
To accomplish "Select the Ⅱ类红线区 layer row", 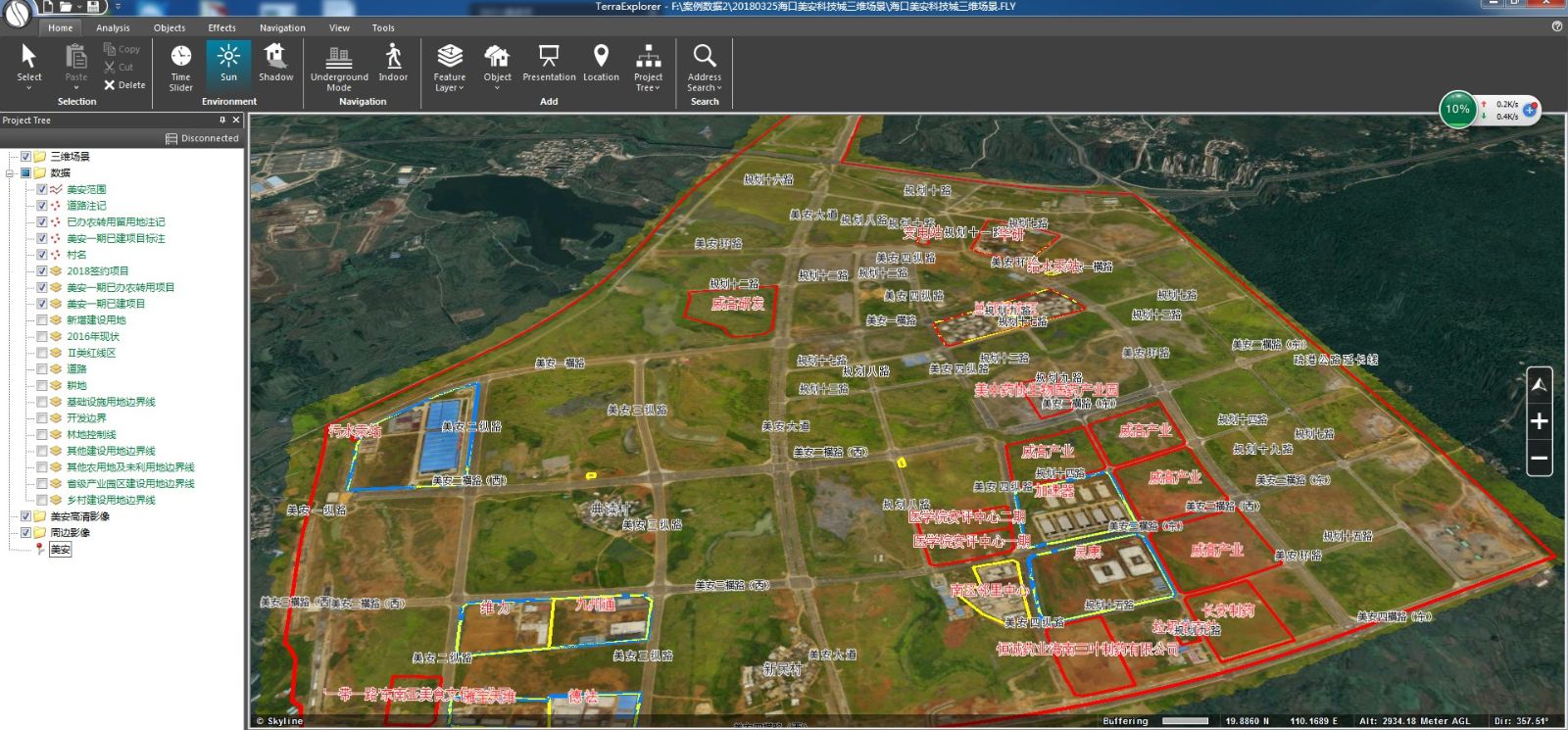I will coord(91,353).
